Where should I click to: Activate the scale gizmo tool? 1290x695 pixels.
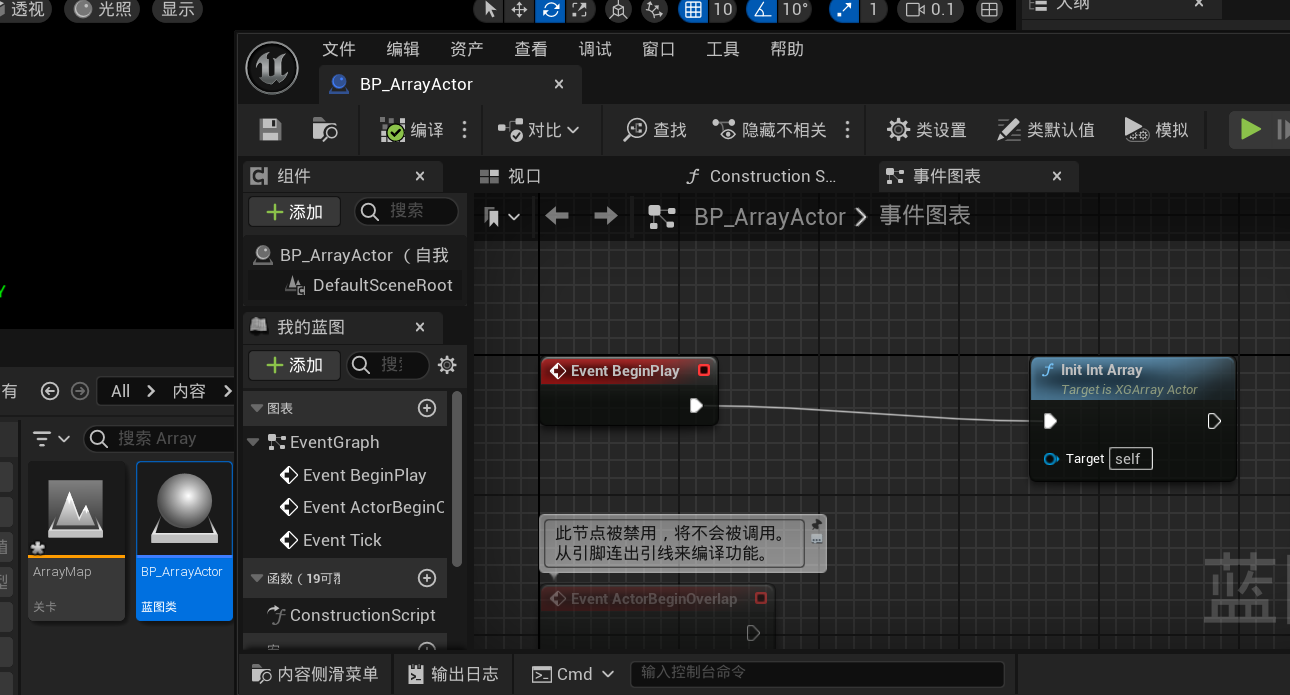(580, 10)
